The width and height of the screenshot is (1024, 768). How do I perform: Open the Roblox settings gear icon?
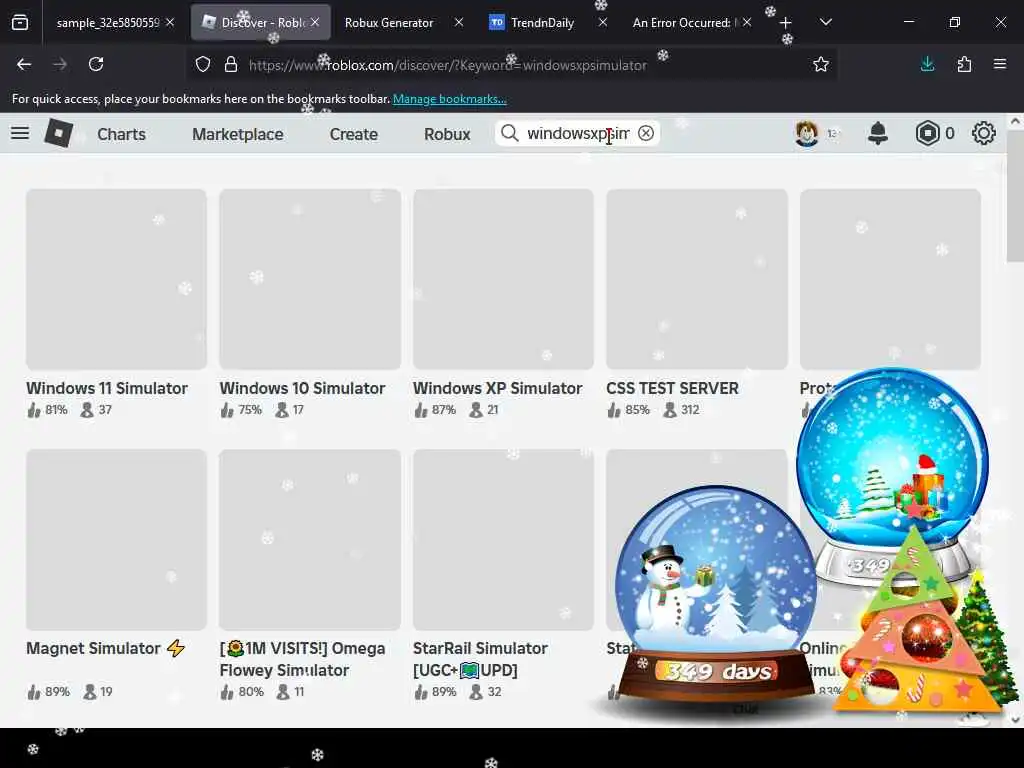984,133
